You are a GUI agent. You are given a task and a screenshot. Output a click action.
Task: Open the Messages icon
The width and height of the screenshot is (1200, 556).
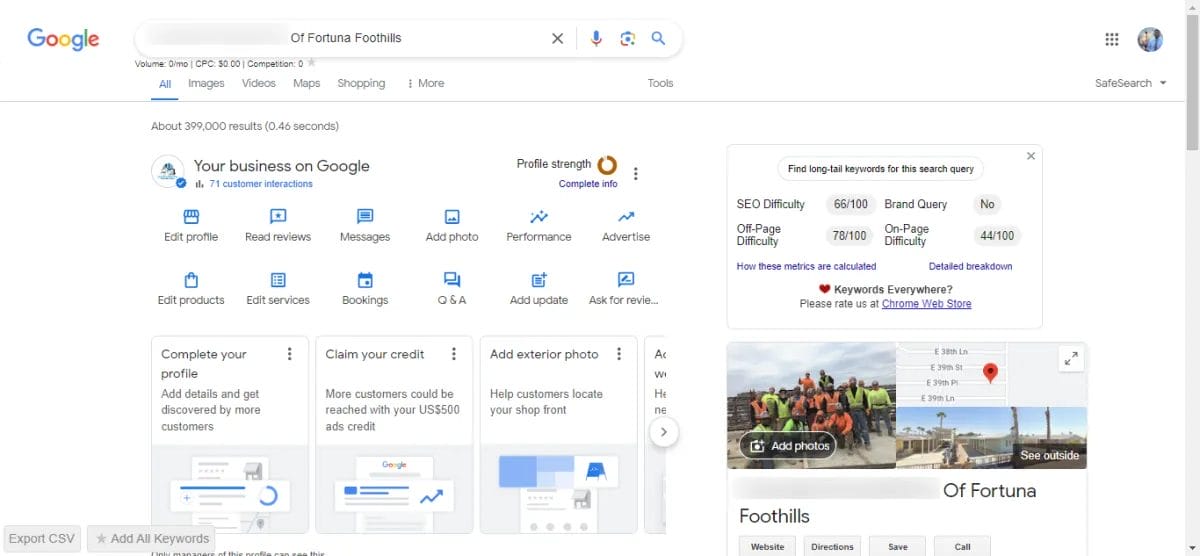click(365, 217)
